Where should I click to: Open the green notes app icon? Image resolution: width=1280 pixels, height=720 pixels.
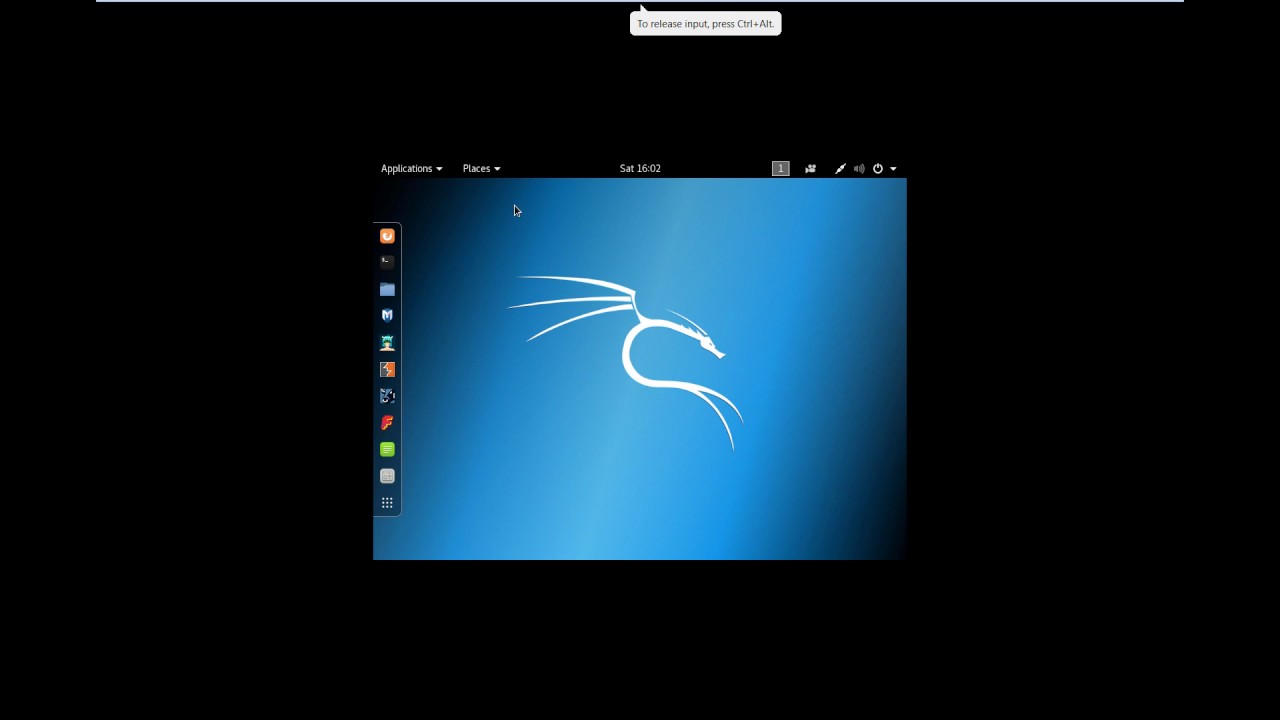tap(387, 449)
